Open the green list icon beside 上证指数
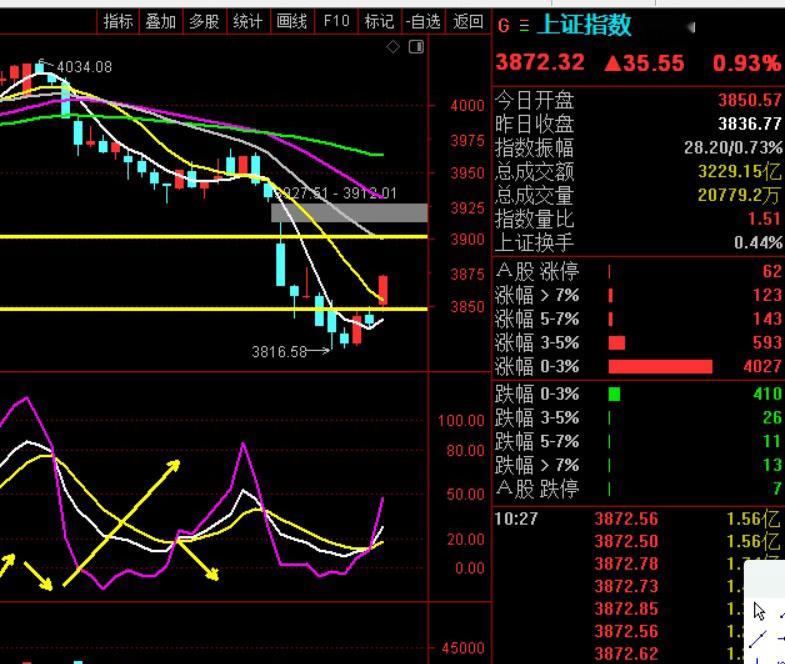 [524, 26]
